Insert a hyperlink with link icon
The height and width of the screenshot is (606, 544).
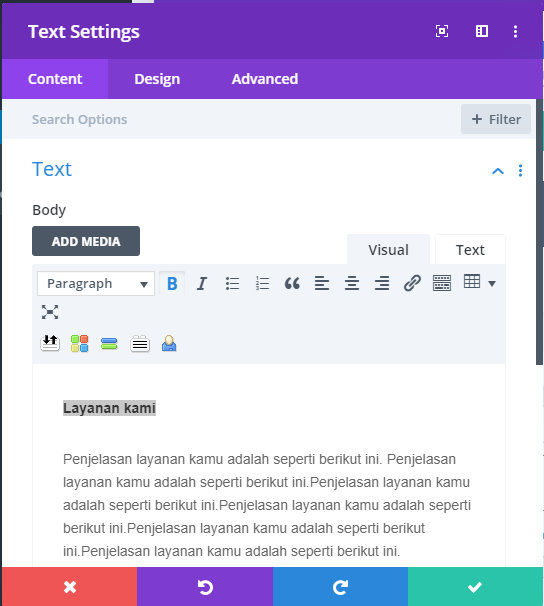[412, 283]
